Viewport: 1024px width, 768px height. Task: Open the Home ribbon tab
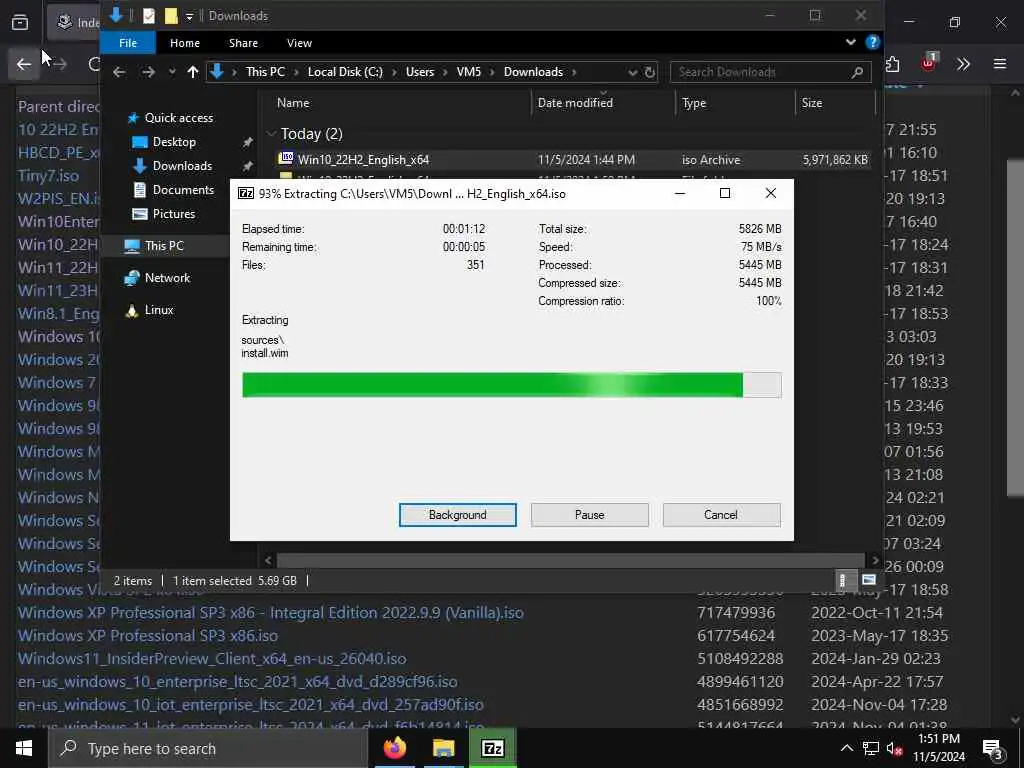[185, 43]
